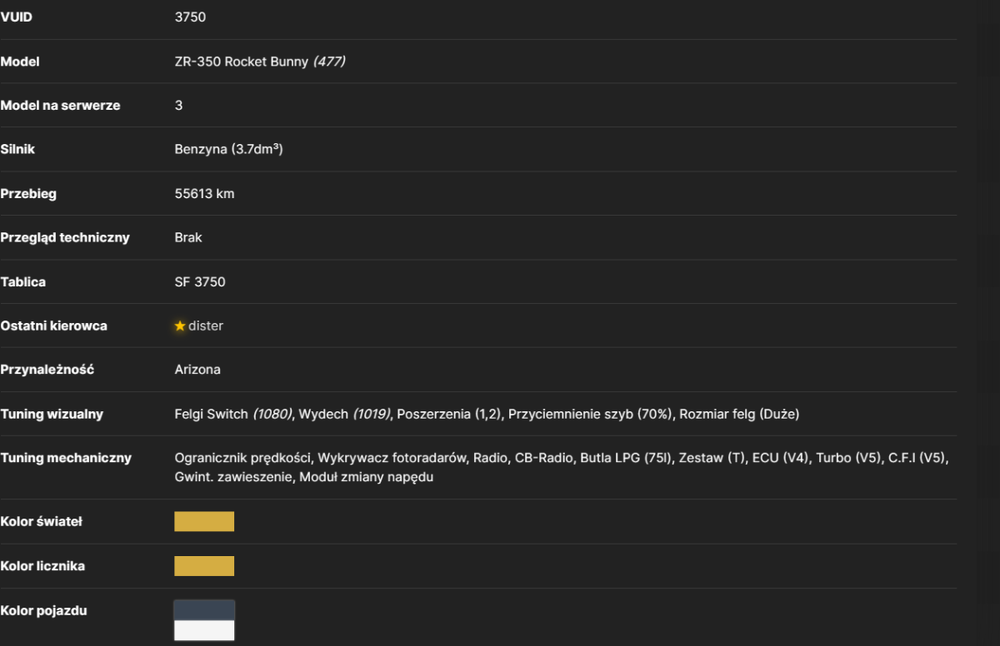Click the 55613 km mileage value
This screenshot has height=646, width=1000.
point(204,194)
